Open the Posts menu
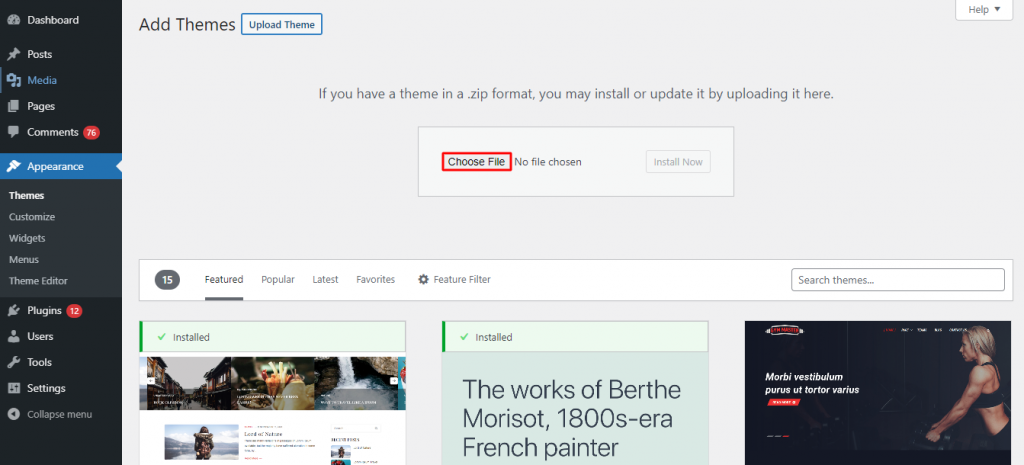Viewport: 1024px width, 465px height. pos(61,54)
